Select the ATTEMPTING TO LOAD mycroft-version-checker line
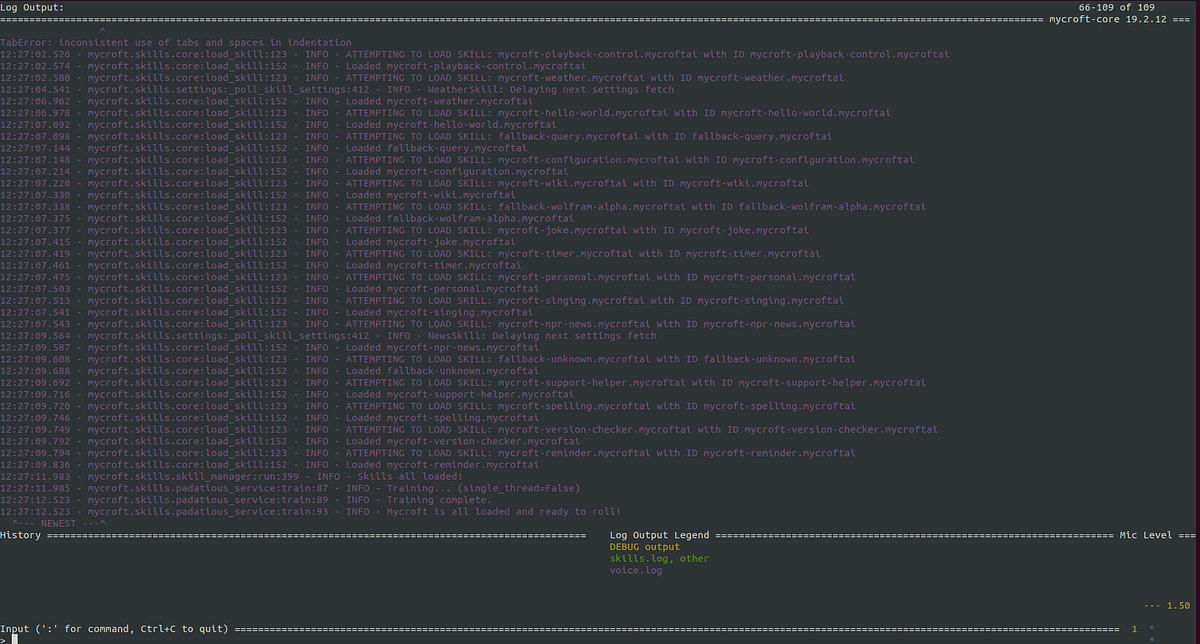This screenshot has width=1200, height=644. [x=469, y=429]
